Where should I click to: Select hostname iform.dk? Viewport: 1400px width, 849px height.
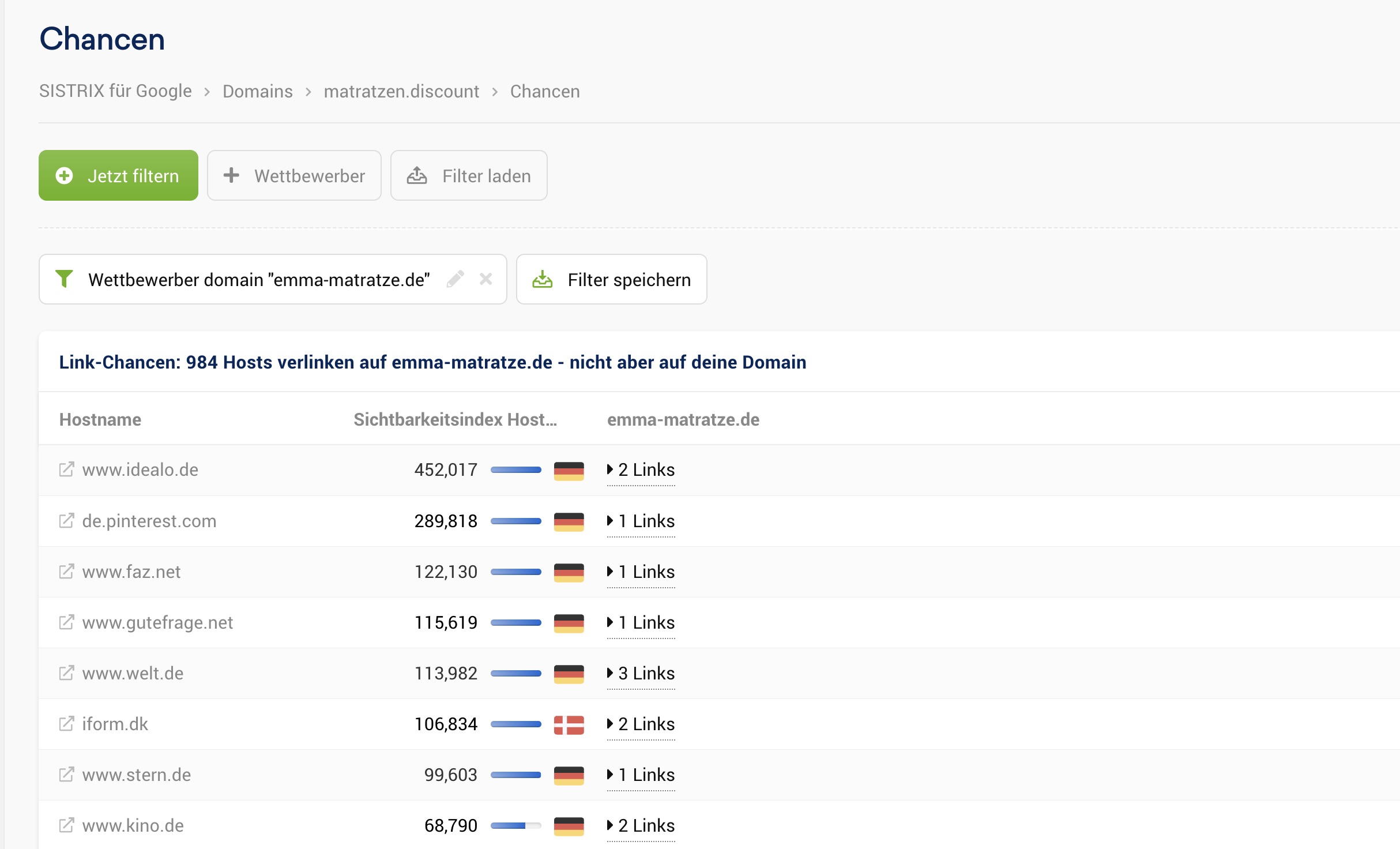coord(115,724)
